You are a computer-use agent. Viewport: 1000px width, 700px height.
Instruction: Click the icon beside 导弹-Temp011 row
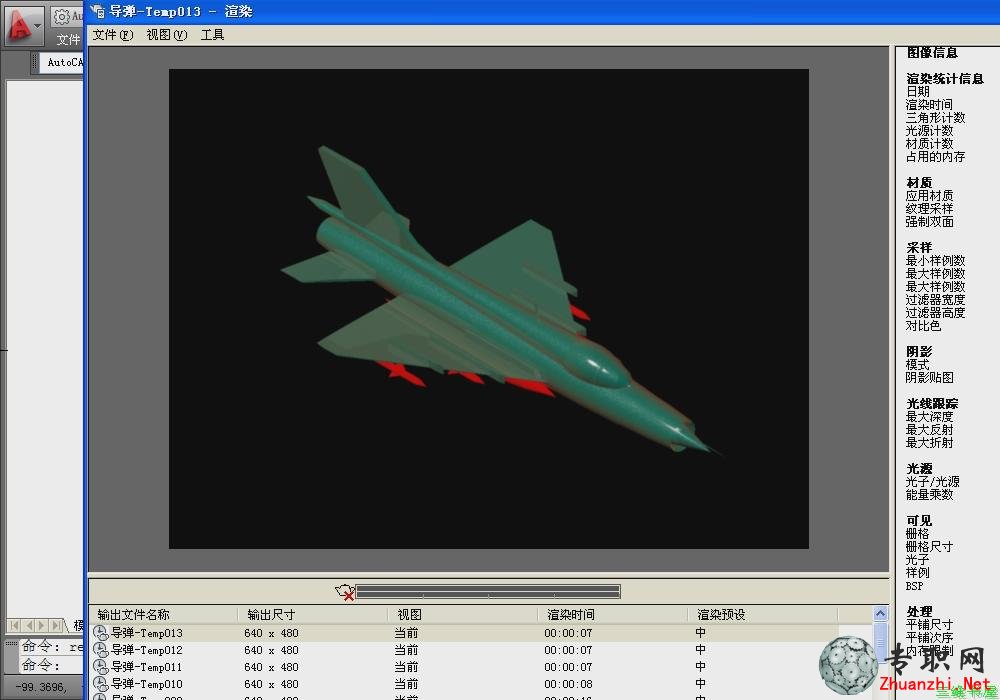101,667
